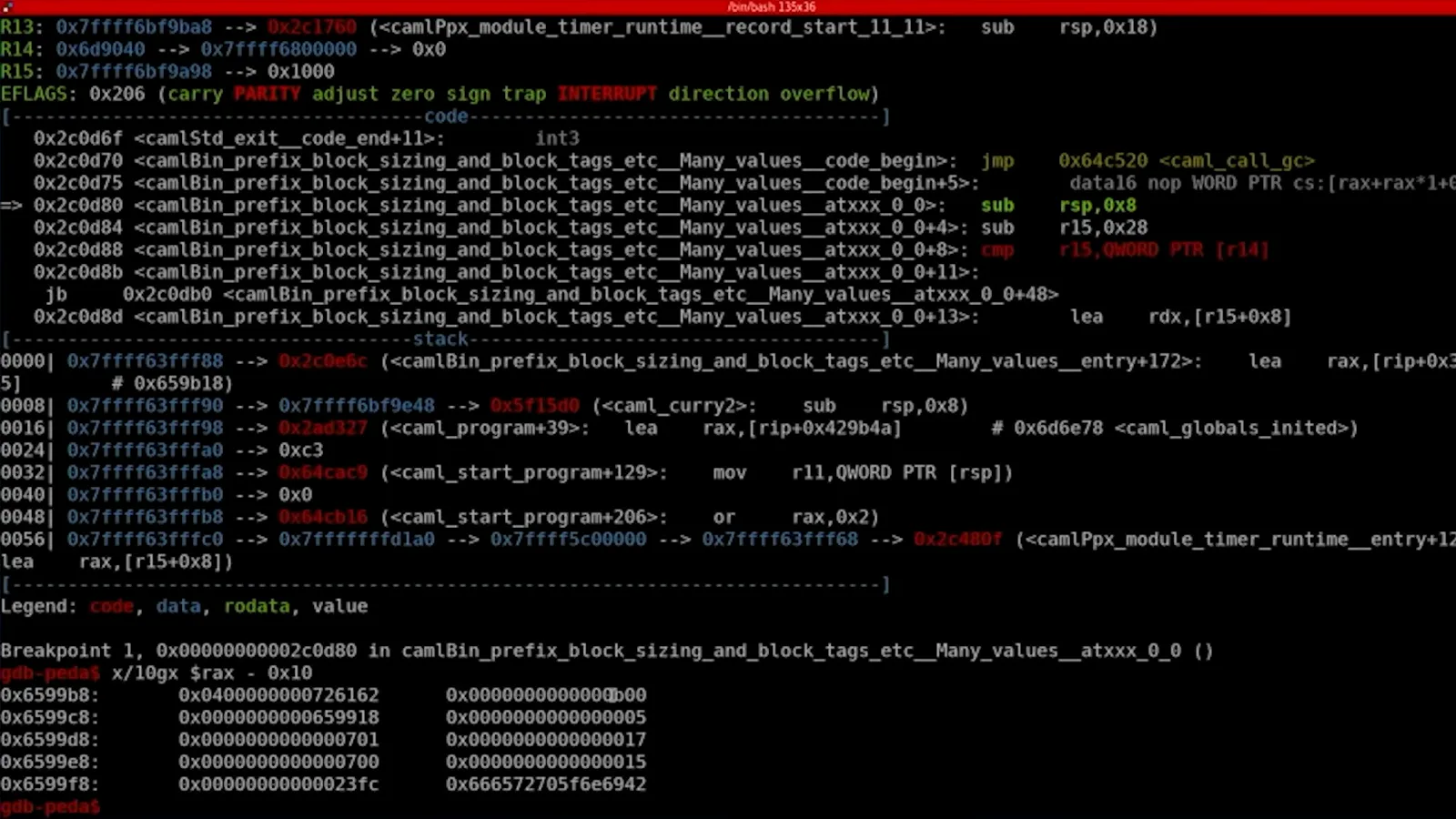Click stack address 0x7ffff63fff90
The height and width of the screenshot is (819, 1456).
[x=145, y=406]
